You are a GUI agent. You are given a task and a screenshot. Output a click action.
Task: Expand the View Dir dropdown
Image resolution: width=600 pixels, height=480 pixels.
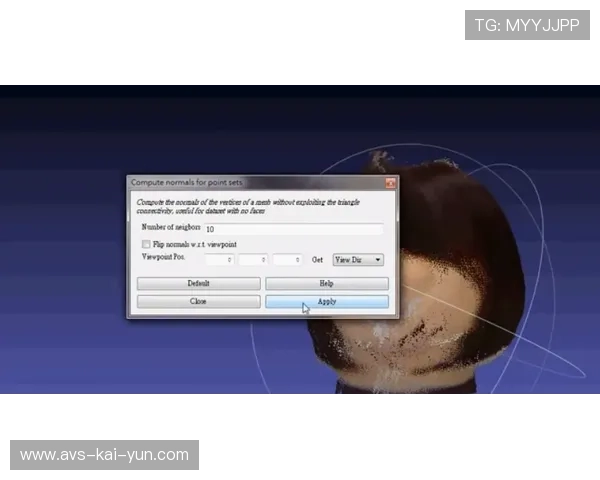pos(358,260)
